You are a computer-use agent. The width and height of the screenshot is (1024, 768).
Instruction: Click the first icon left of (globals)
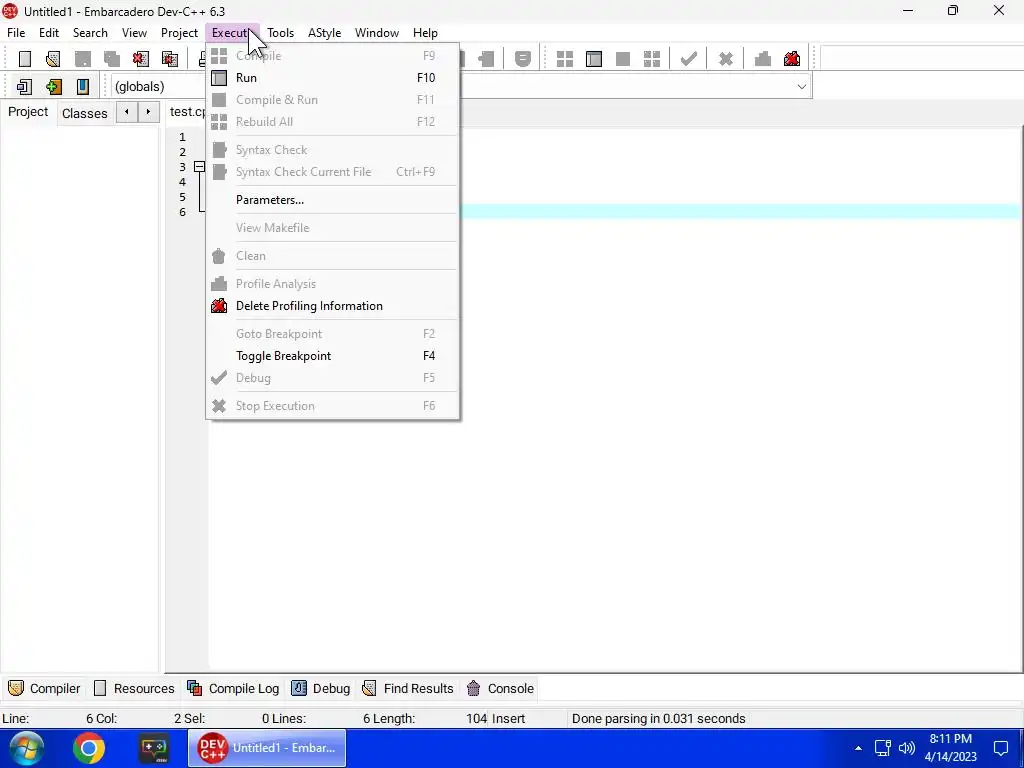[24, 86]
